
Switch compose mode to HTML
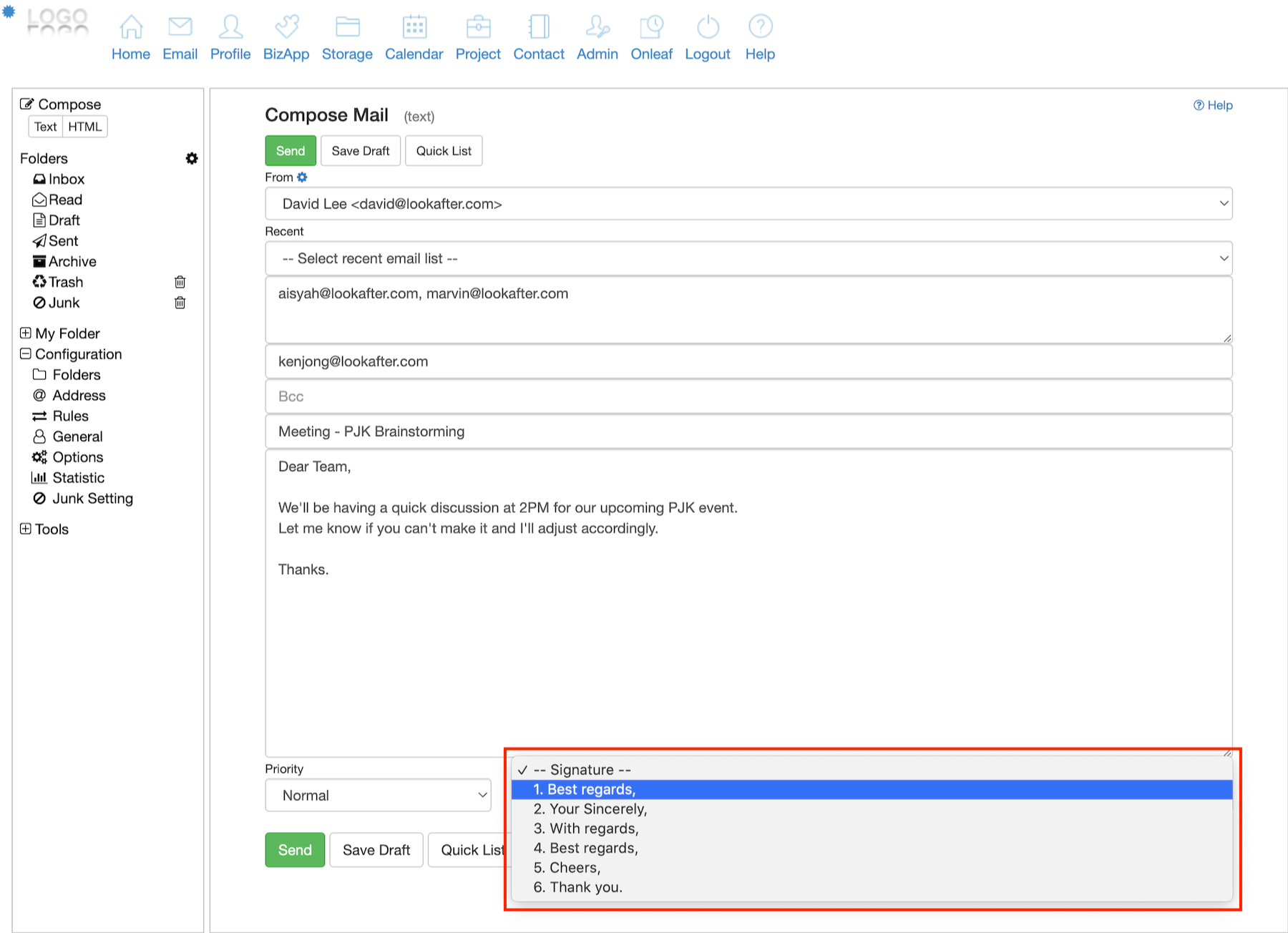(x=85, y=127)
